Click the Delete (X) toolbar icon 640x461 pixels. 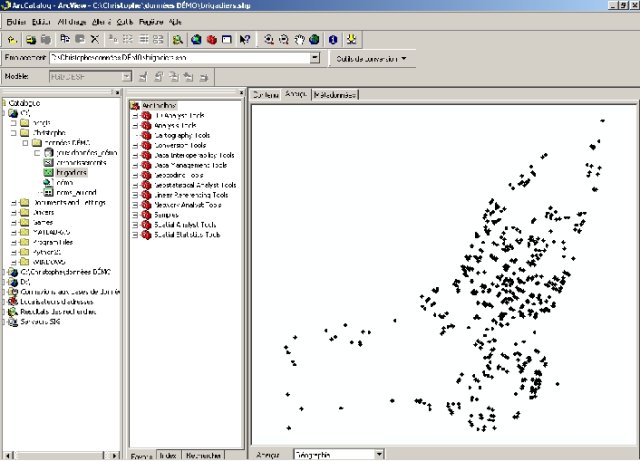coord(94,39)
